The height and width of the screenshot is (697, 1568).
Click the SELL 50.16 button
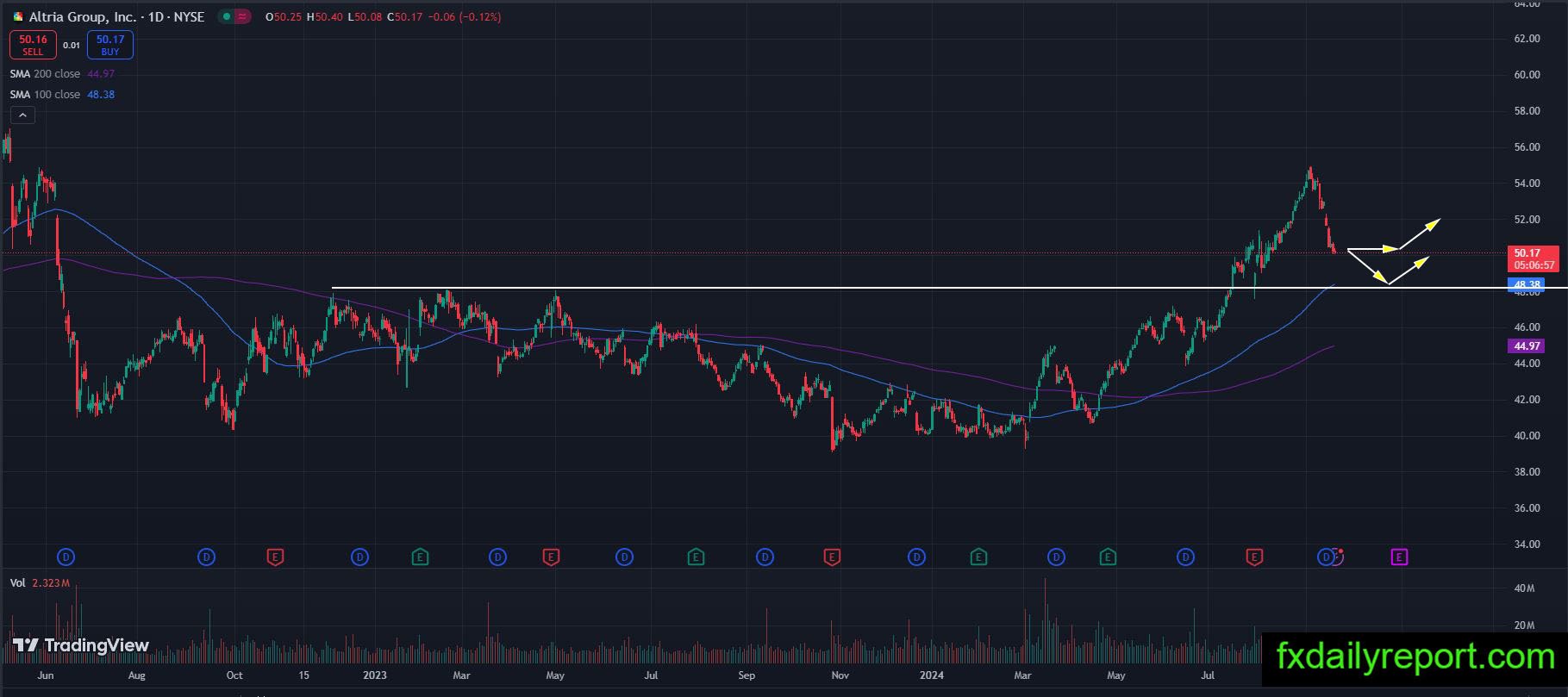click(33, 45)
